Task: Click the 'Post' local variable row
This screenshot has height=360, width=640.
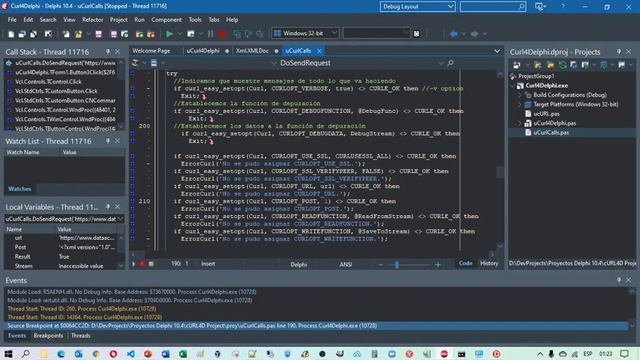Action: tap(61, 247)
